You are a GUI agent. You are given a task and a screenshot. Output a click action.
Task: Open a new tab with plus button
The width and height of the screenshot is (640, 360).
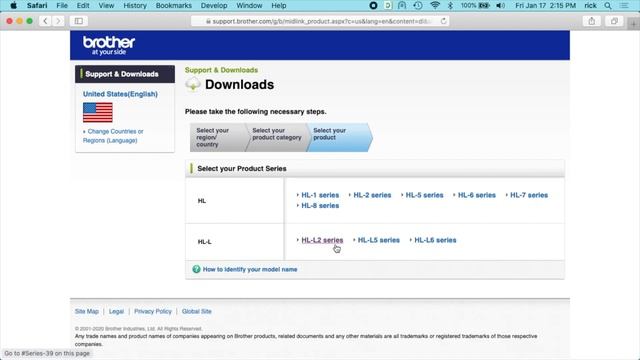click(633, 24)
